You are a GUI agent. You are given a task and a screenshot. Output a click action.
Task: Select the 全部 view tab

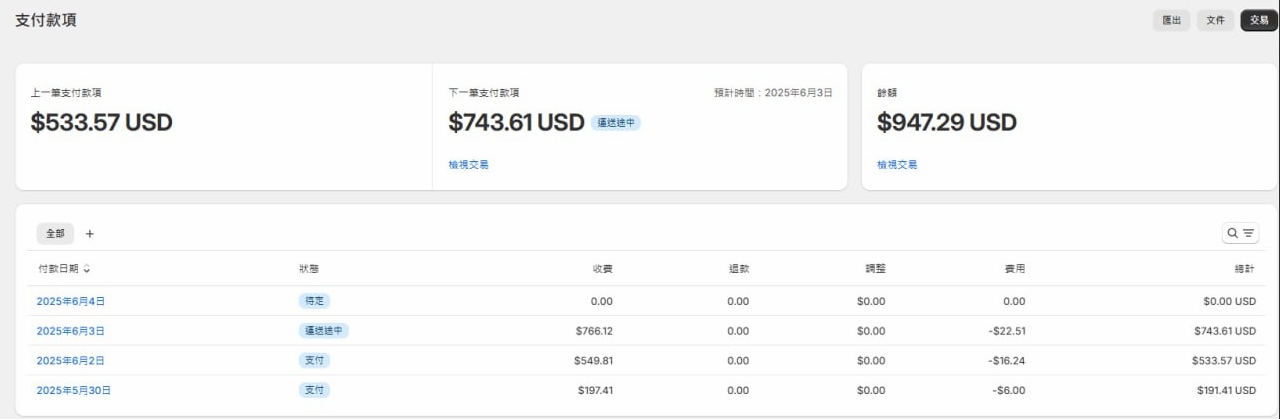(x=55, y=233)
